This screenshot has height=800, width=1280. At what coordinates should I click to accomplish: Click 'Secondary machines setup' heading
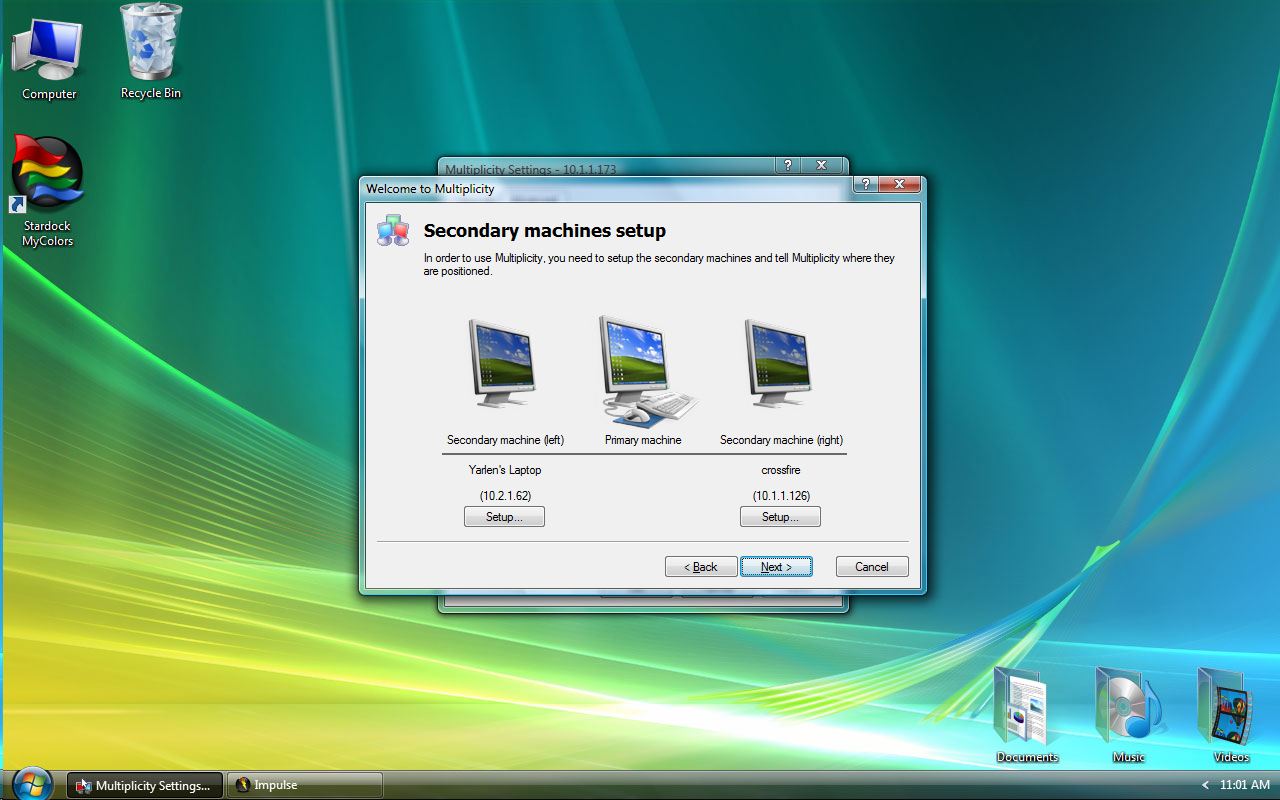(x=545, y=231)
